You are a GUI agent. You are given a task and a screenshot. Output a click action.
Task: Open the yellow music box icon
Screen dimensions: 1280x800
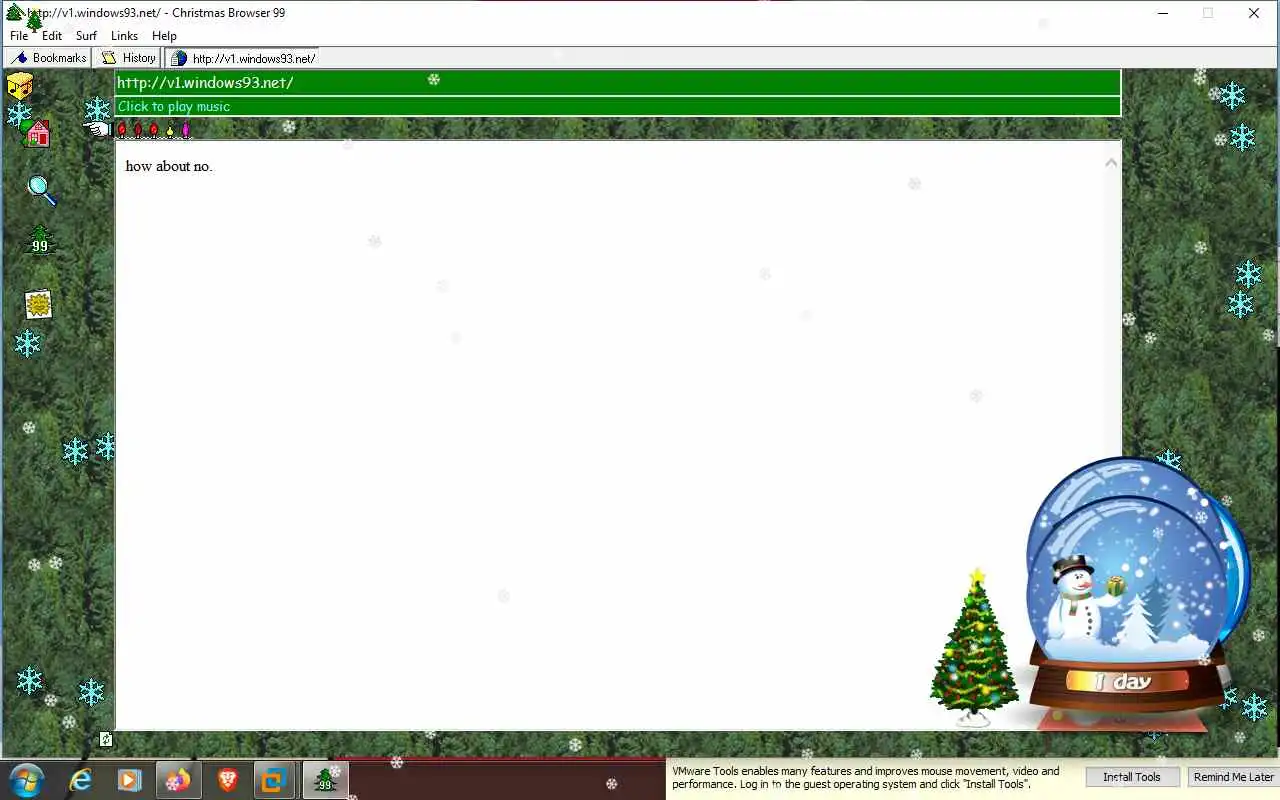[20, 86]
